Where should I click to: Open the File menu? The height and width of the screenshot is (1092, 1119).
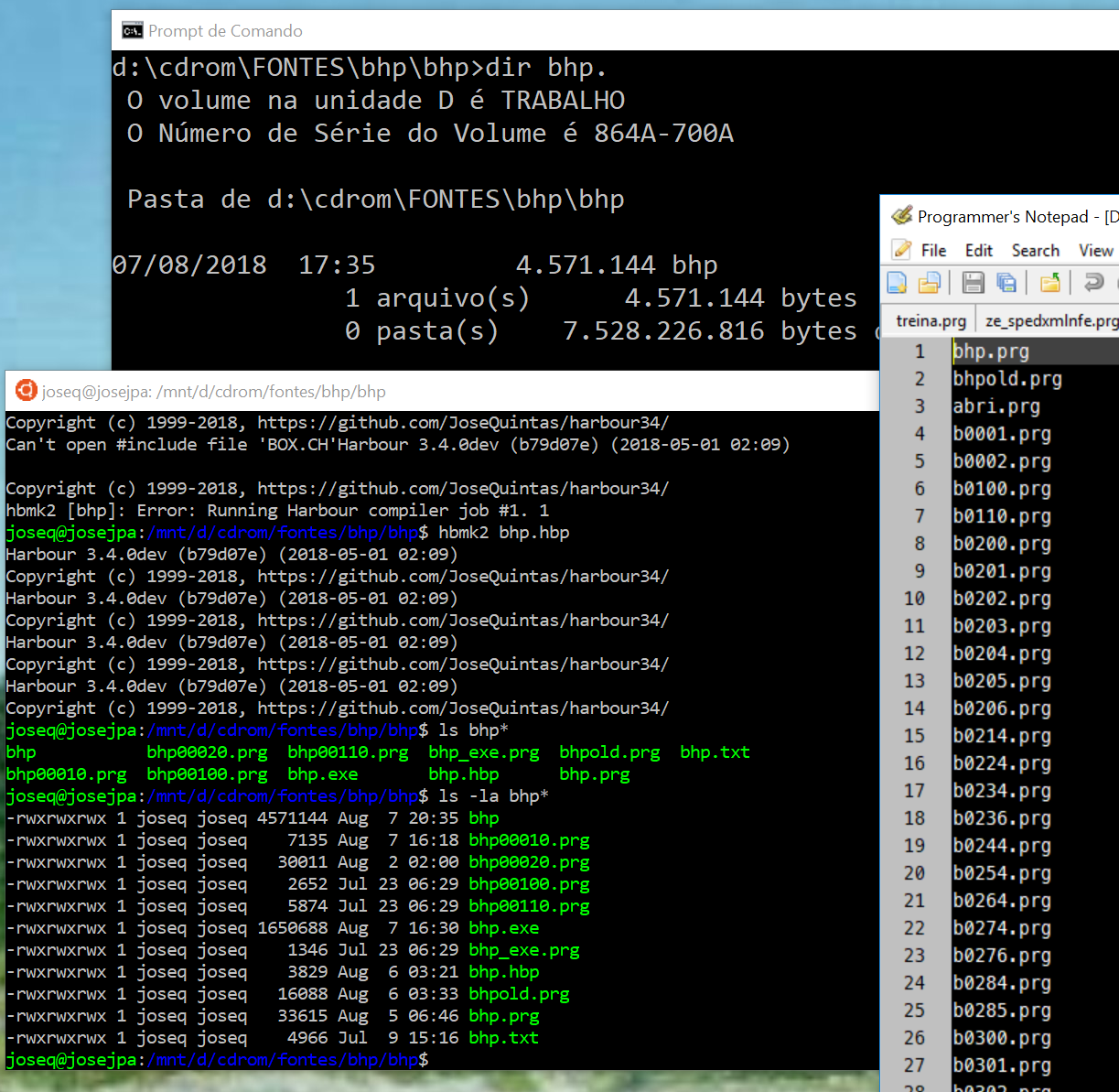pos(933,250)
